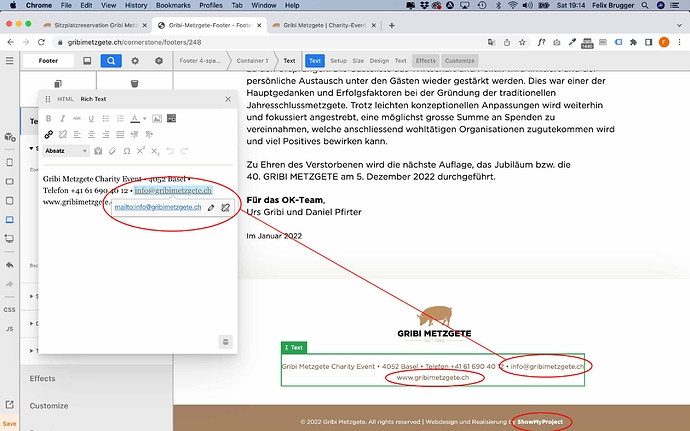Insert a numbered list
690x431 pixels.
(120, 118)
